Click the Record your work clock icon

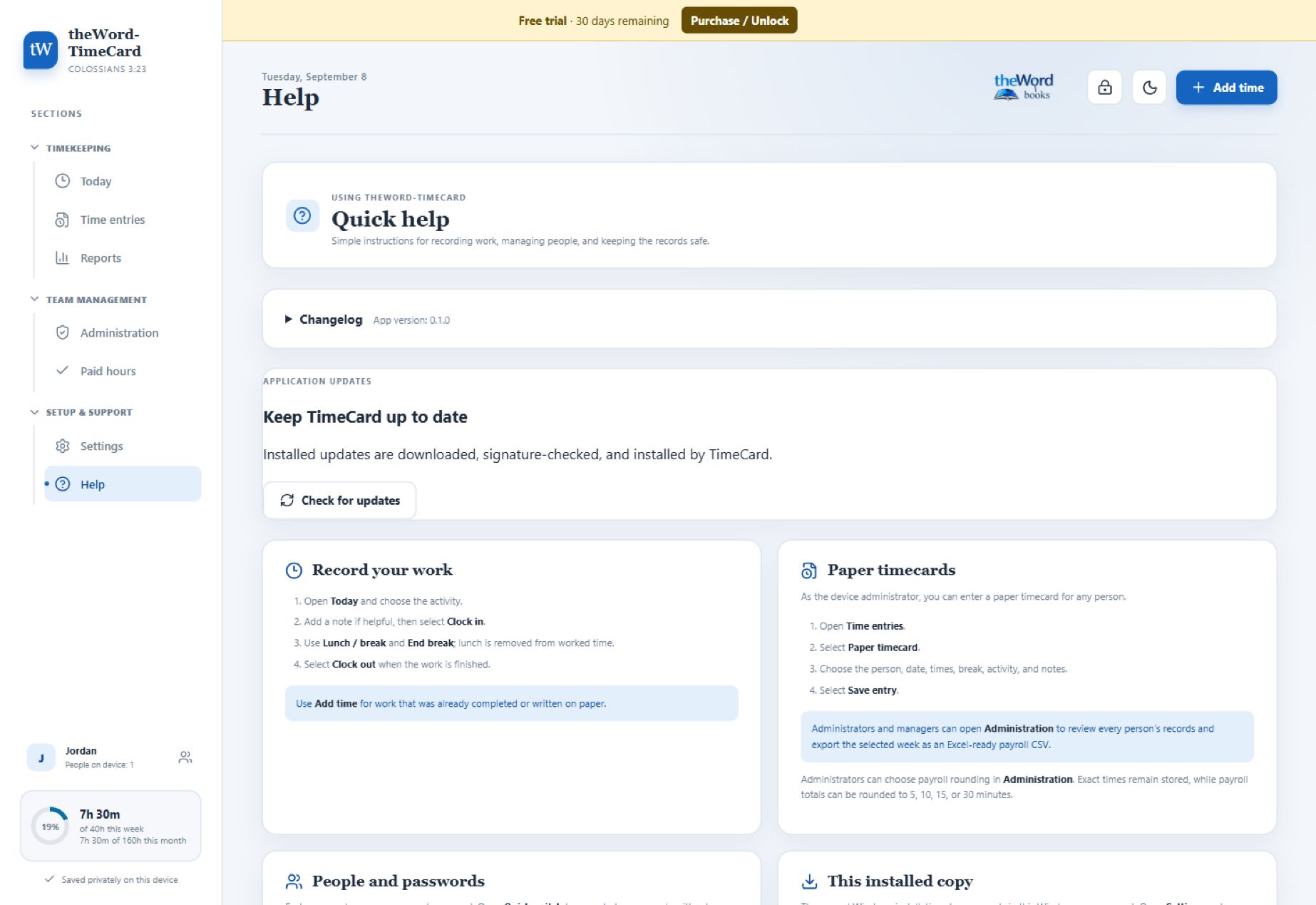[x=294, y=571]
